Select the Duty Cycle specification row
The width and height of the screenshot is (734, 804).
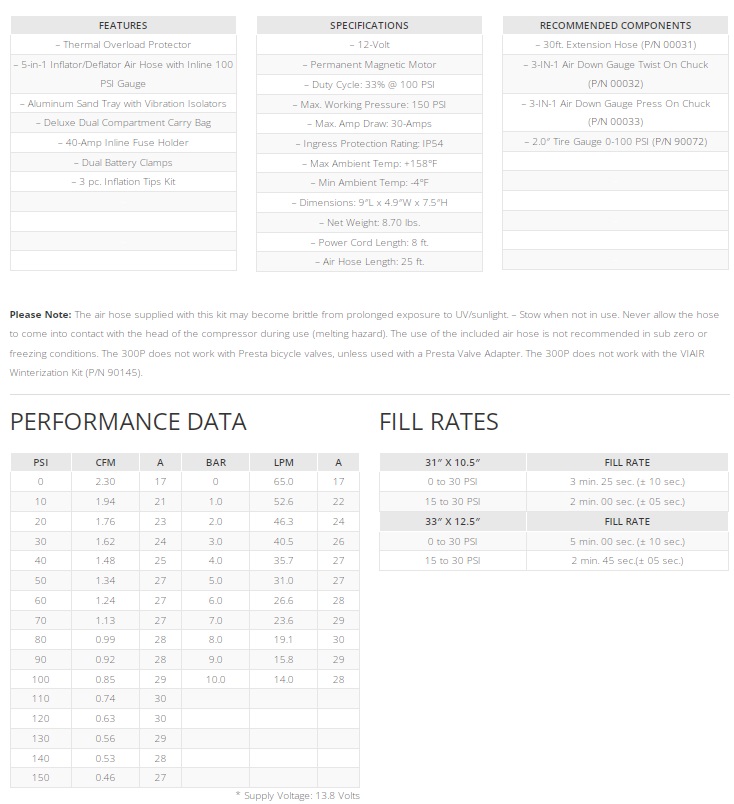[369, 84]
